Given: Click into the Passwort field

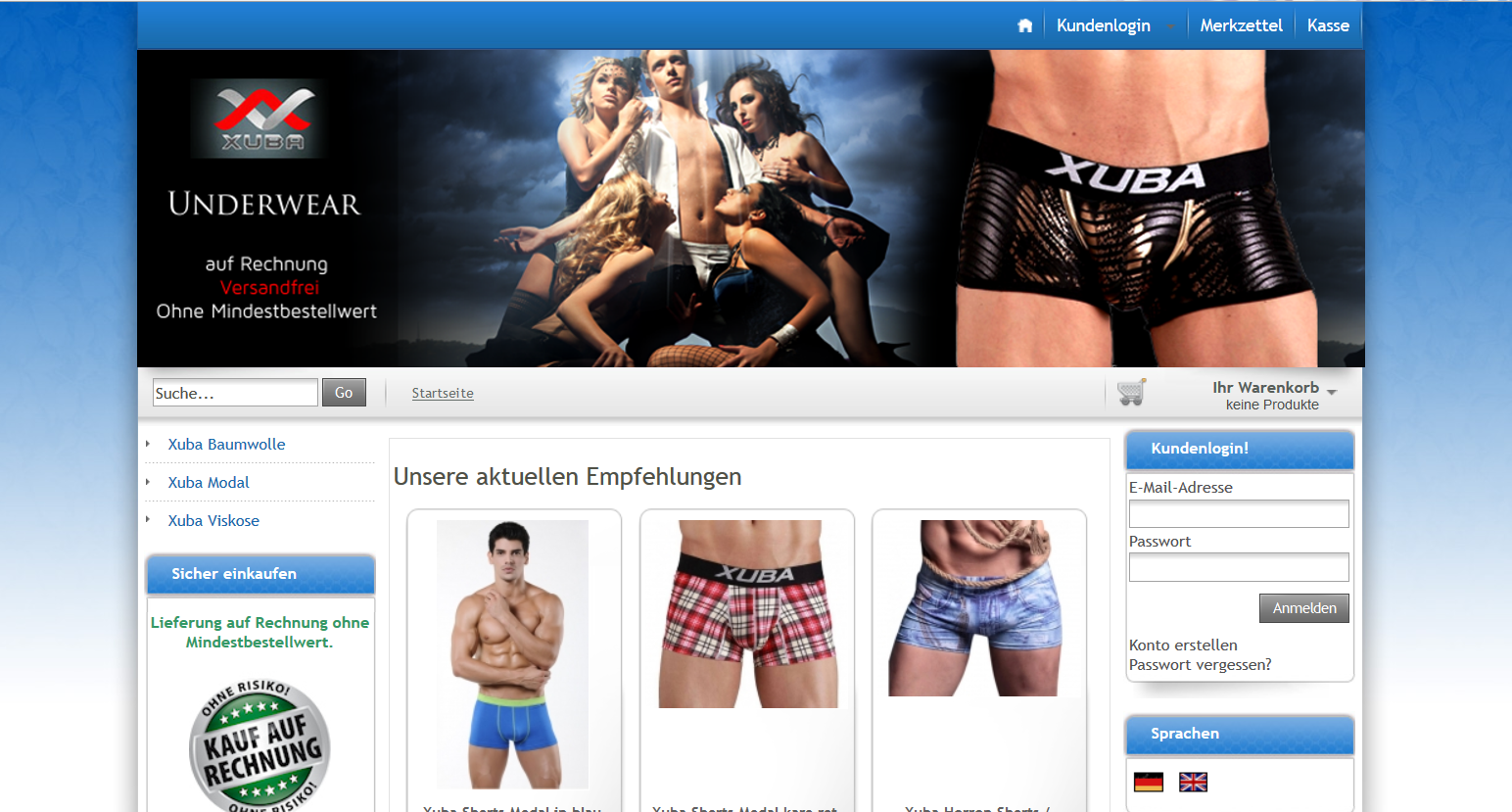Looking at the screenshot, I should (x=1239, y=568).
